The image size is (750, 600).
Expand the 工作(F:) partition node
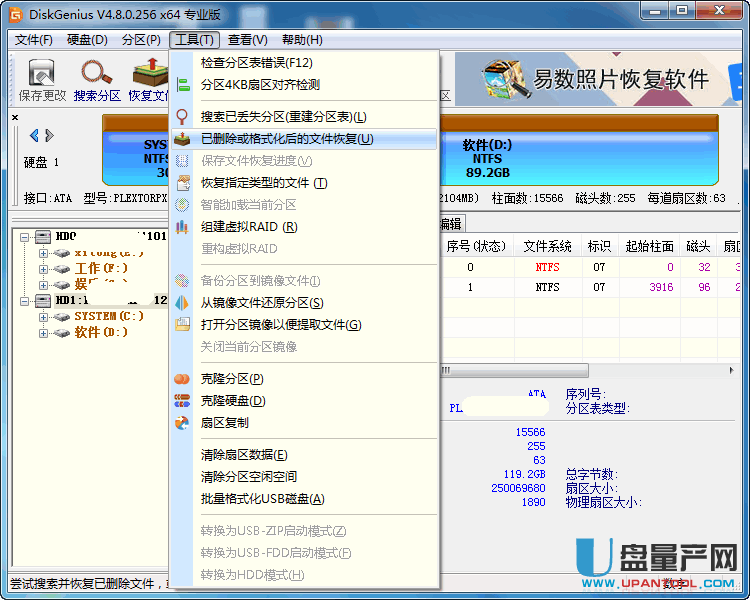(43, 269)
